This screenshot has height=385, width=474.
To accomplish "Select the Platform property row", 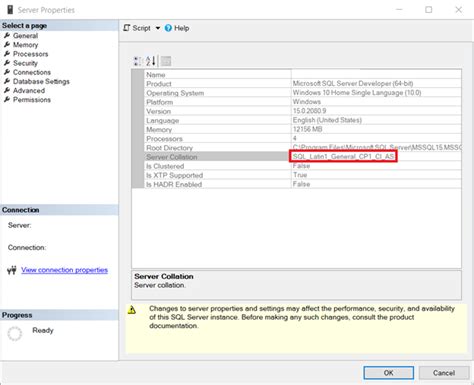I will (x=303, y=102).
